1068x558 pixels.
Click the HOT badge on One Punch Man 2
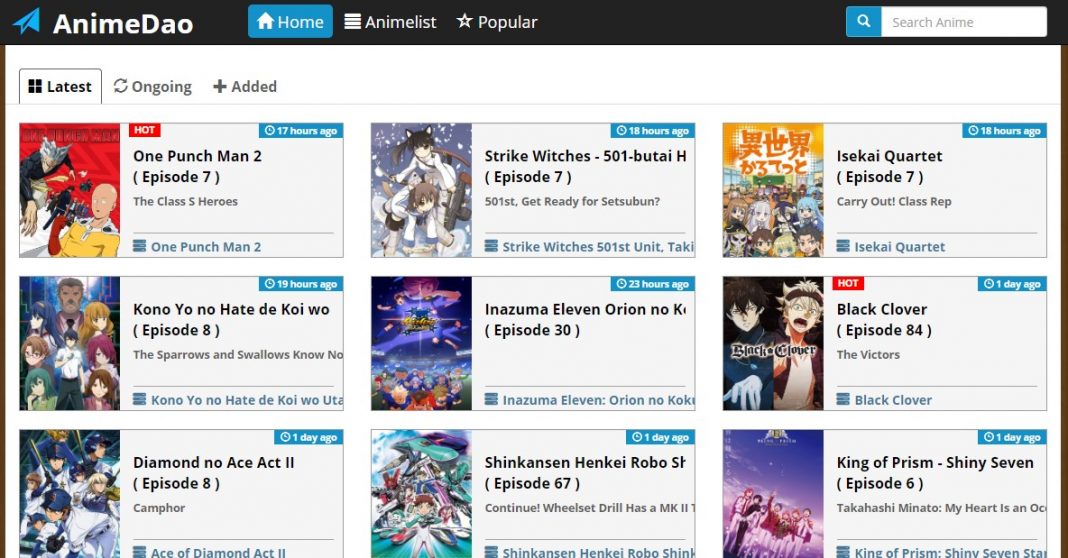point(144,130)
